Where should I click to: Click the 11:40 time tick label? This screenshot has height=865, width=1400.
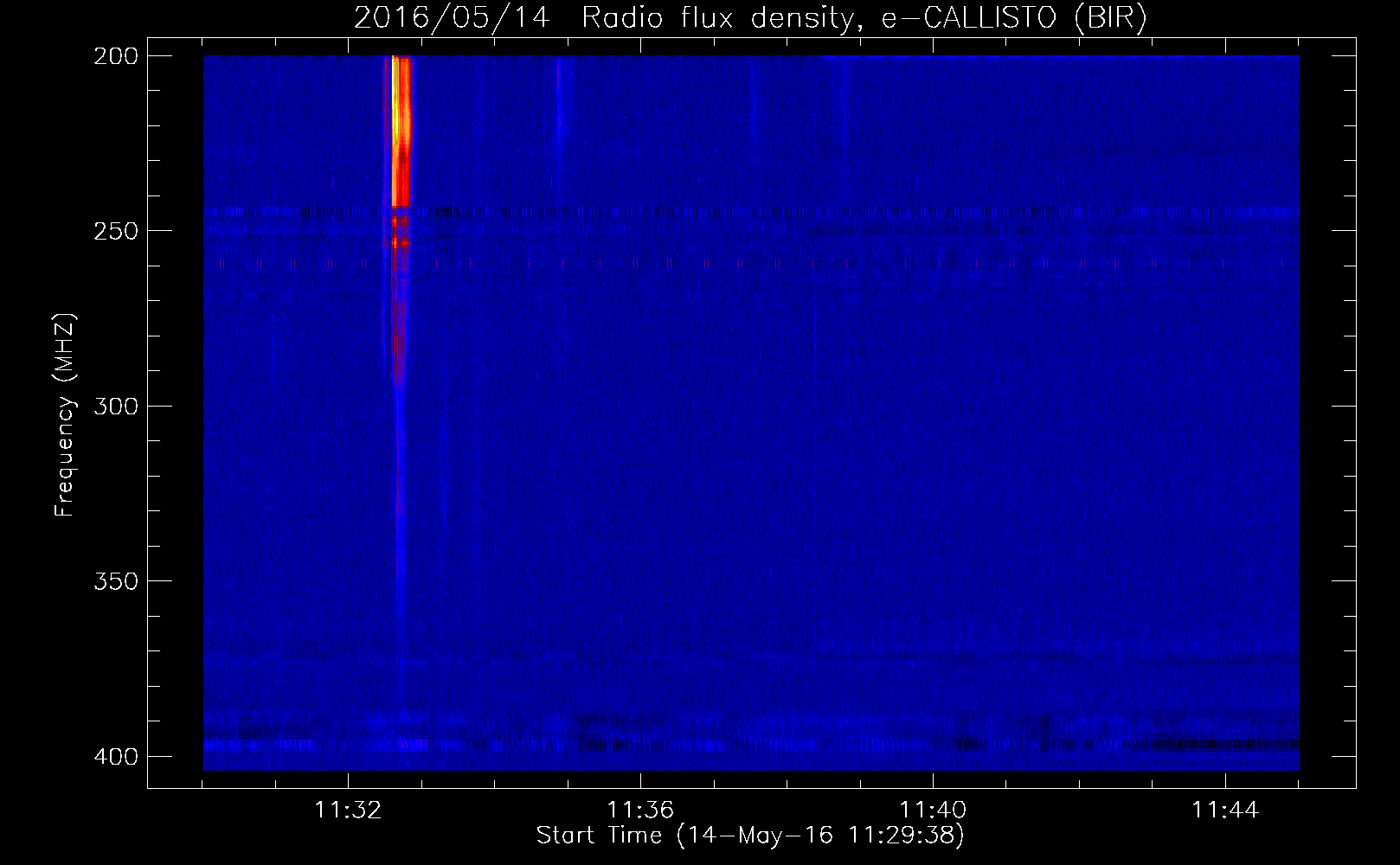coord(933,811)
